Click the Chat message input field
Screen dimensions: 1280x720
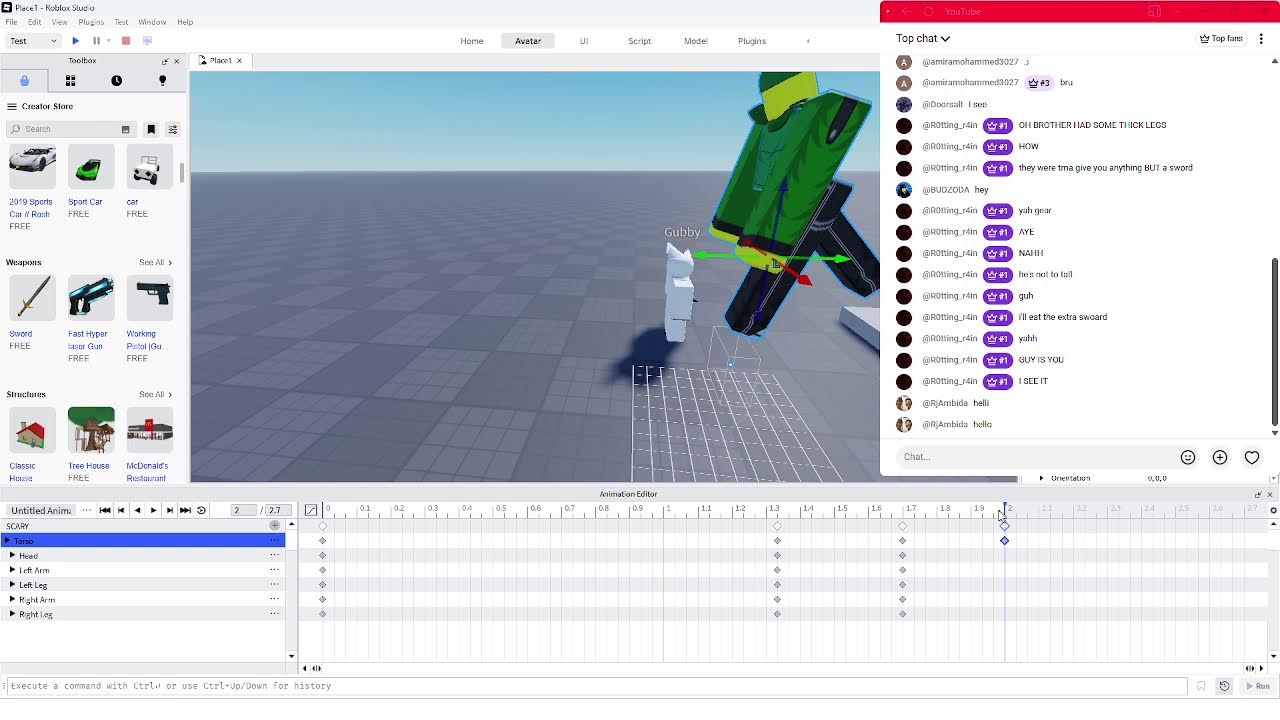(x=1034, y=457)
